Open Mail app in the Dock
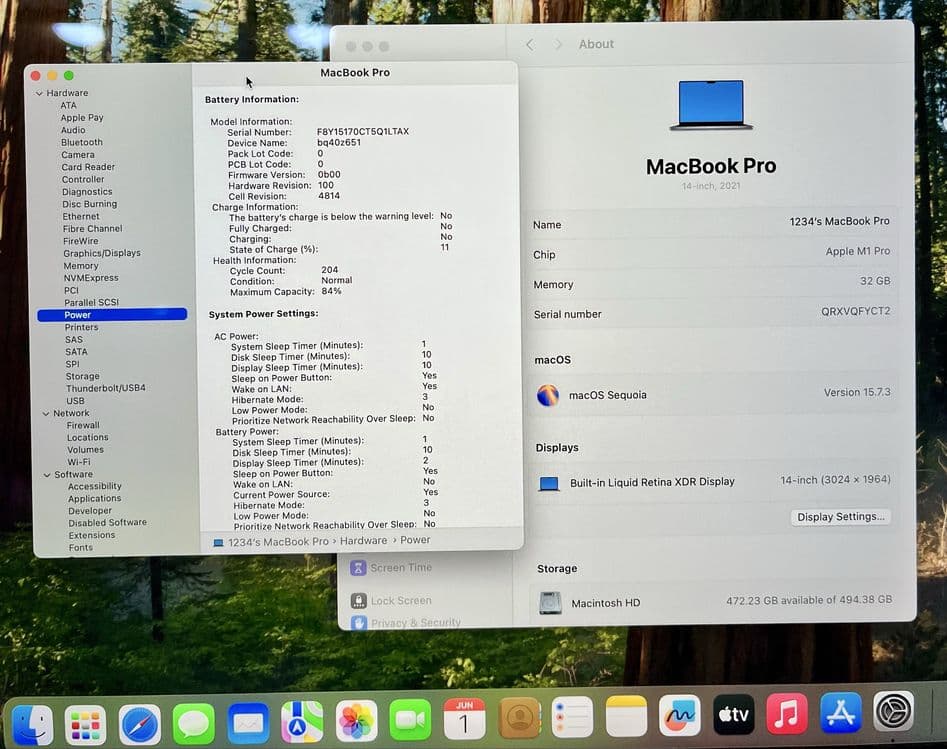Screen dimensions: 947x749 [248, 722]
